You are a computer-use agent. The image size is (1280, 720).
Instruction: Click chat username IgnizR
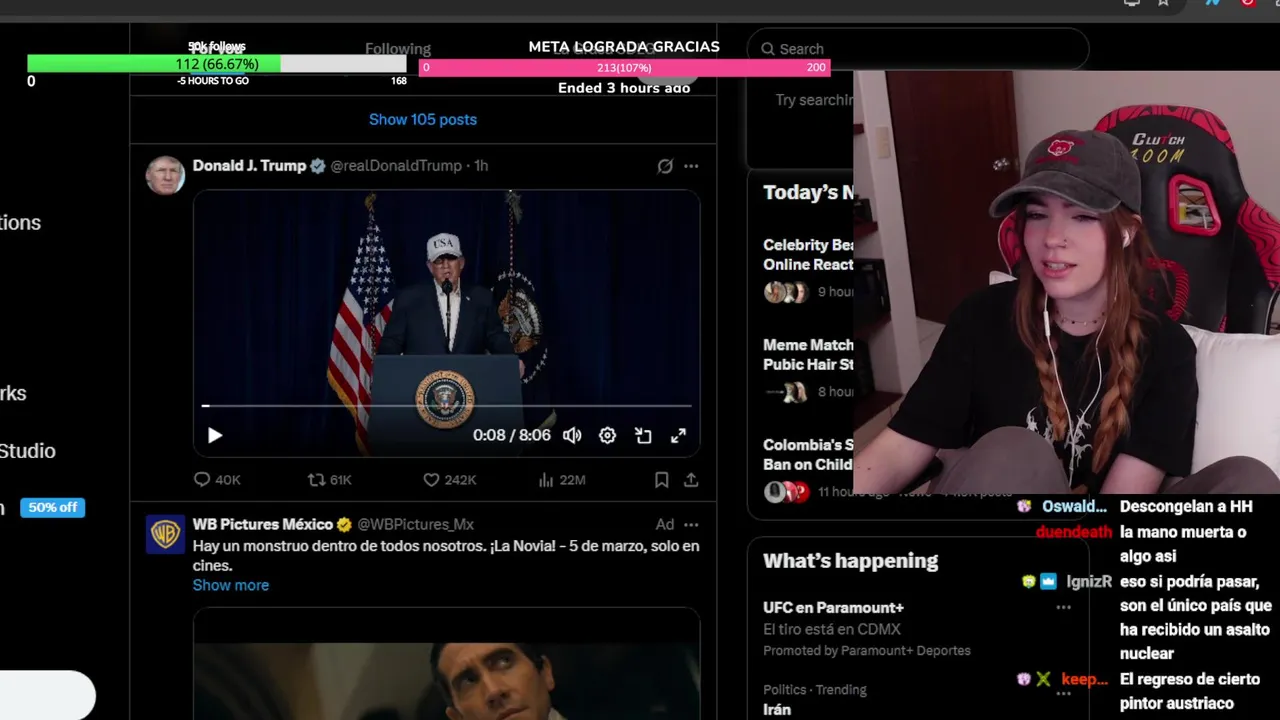click(1088, 581)
